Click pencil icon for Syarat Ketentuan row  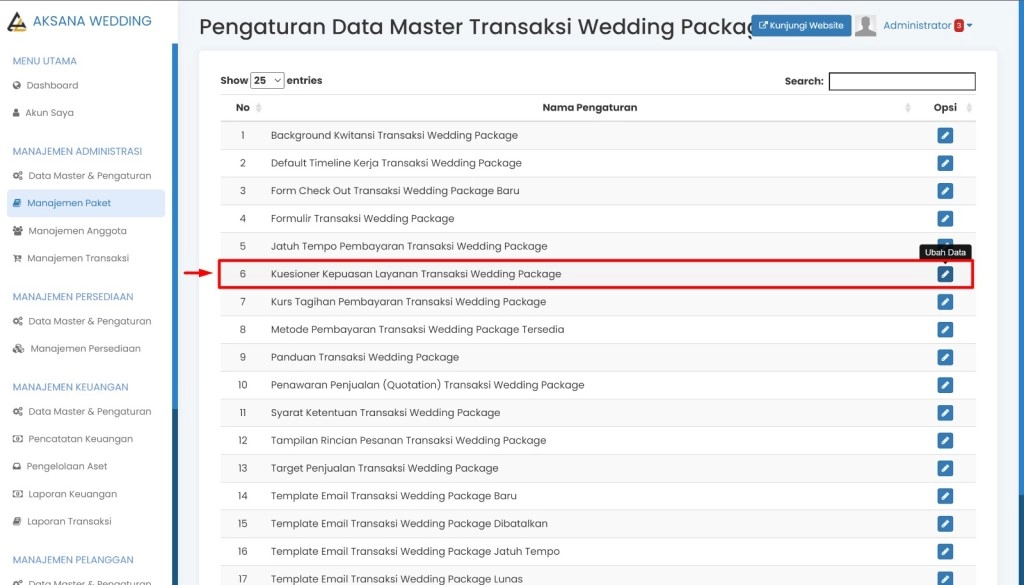pyautogui.click(x=945, y=413)
